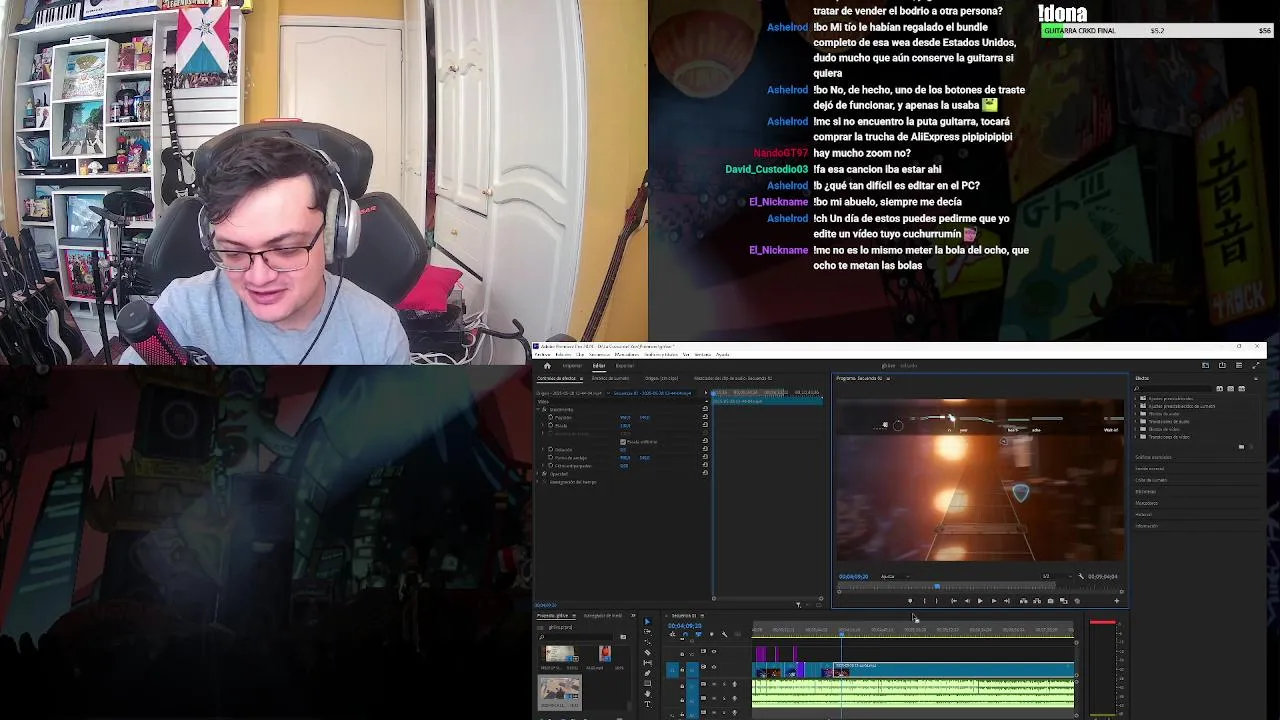
Task: Expand Ajustes preestablecidos de Lumetri folder
Action: [1135, 406]
